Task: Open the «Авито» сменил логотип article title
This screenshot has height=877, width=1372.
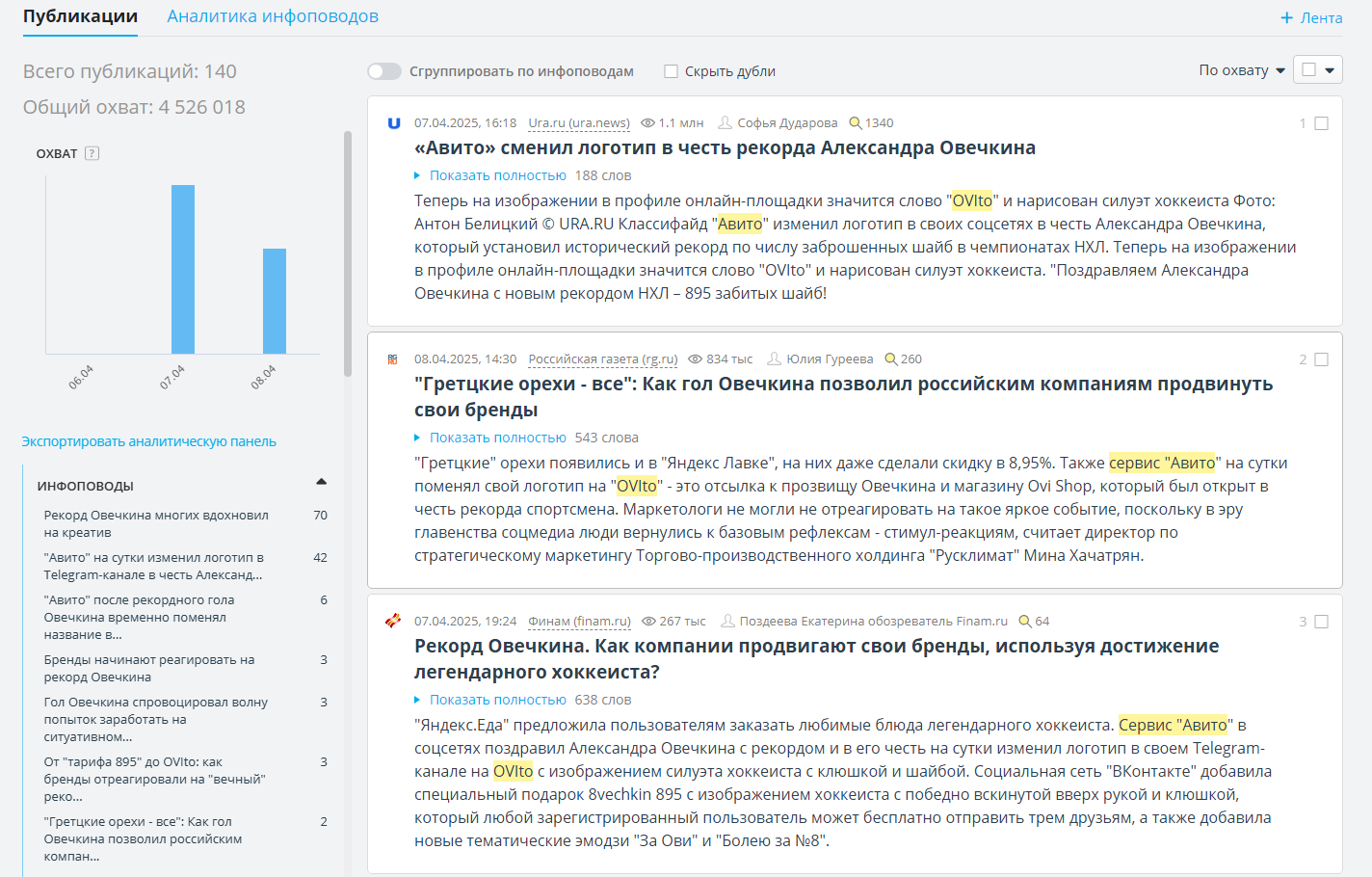Action: click(725, 147)
